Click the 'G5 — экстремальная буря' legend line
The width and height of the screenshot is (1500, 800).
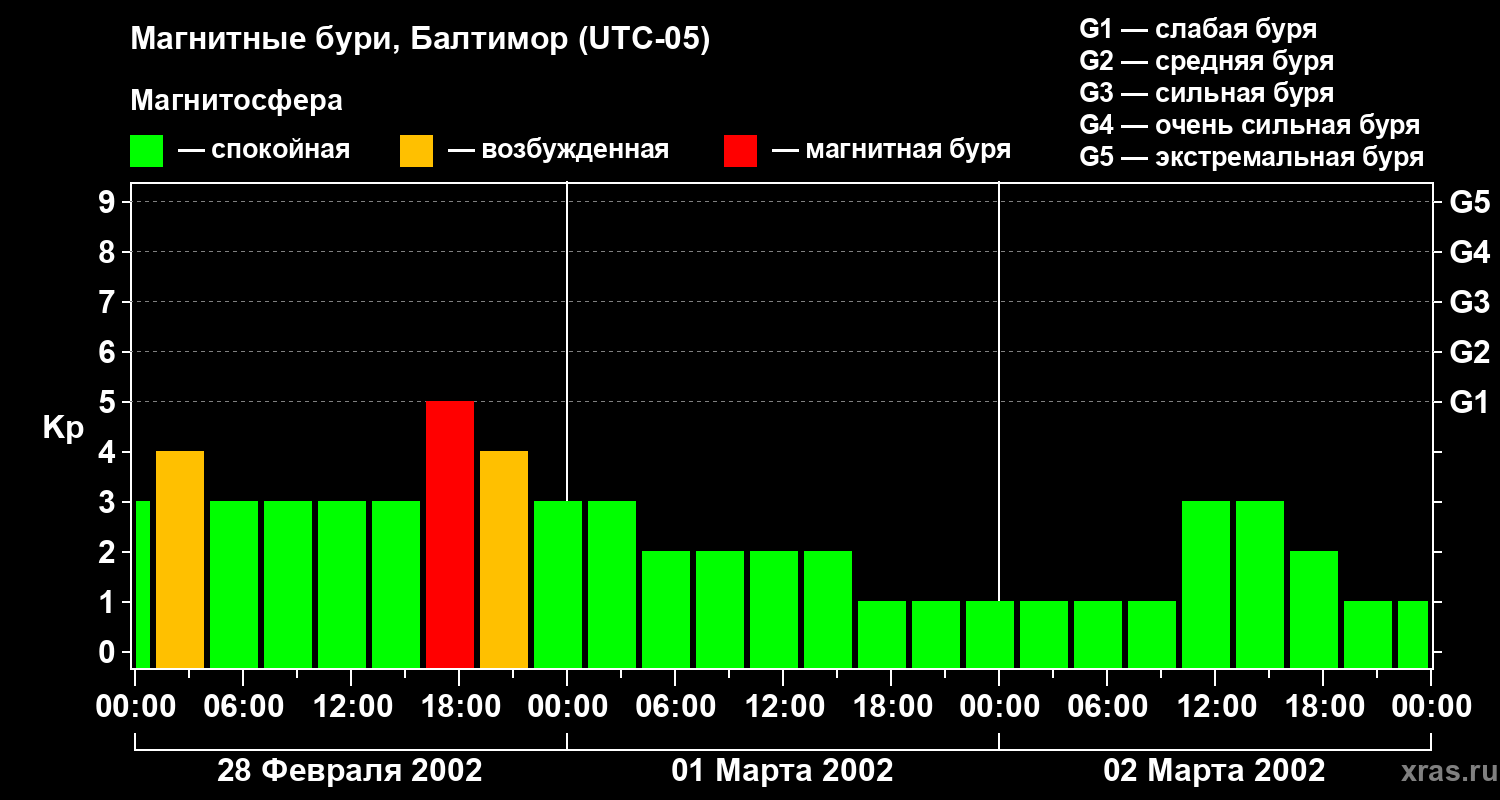tap(1251, 157)
